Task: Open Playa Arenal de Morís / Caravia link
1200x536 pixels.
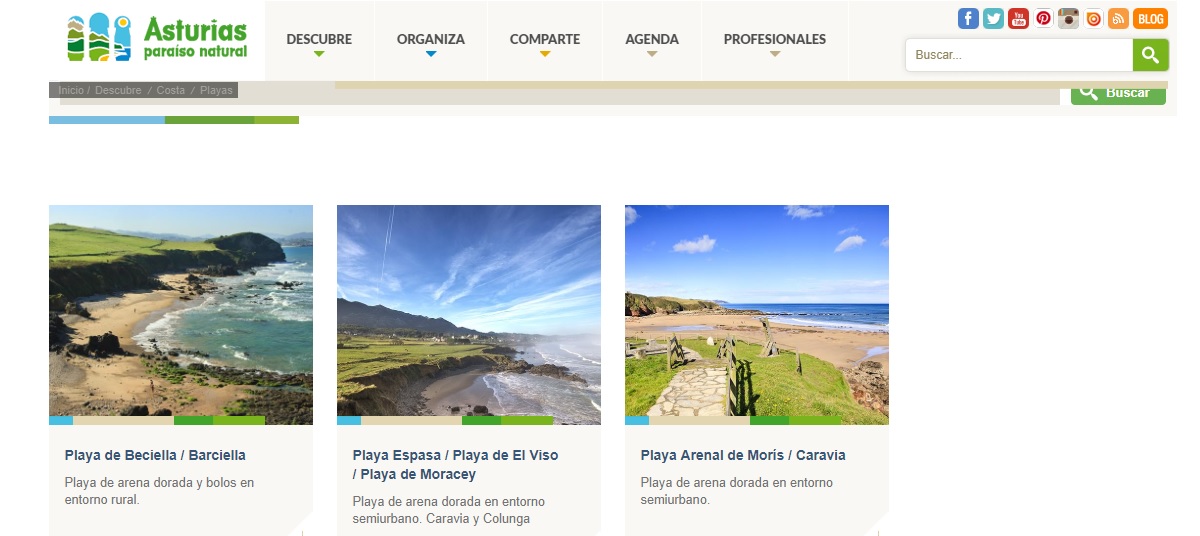Action: point(743,455)
